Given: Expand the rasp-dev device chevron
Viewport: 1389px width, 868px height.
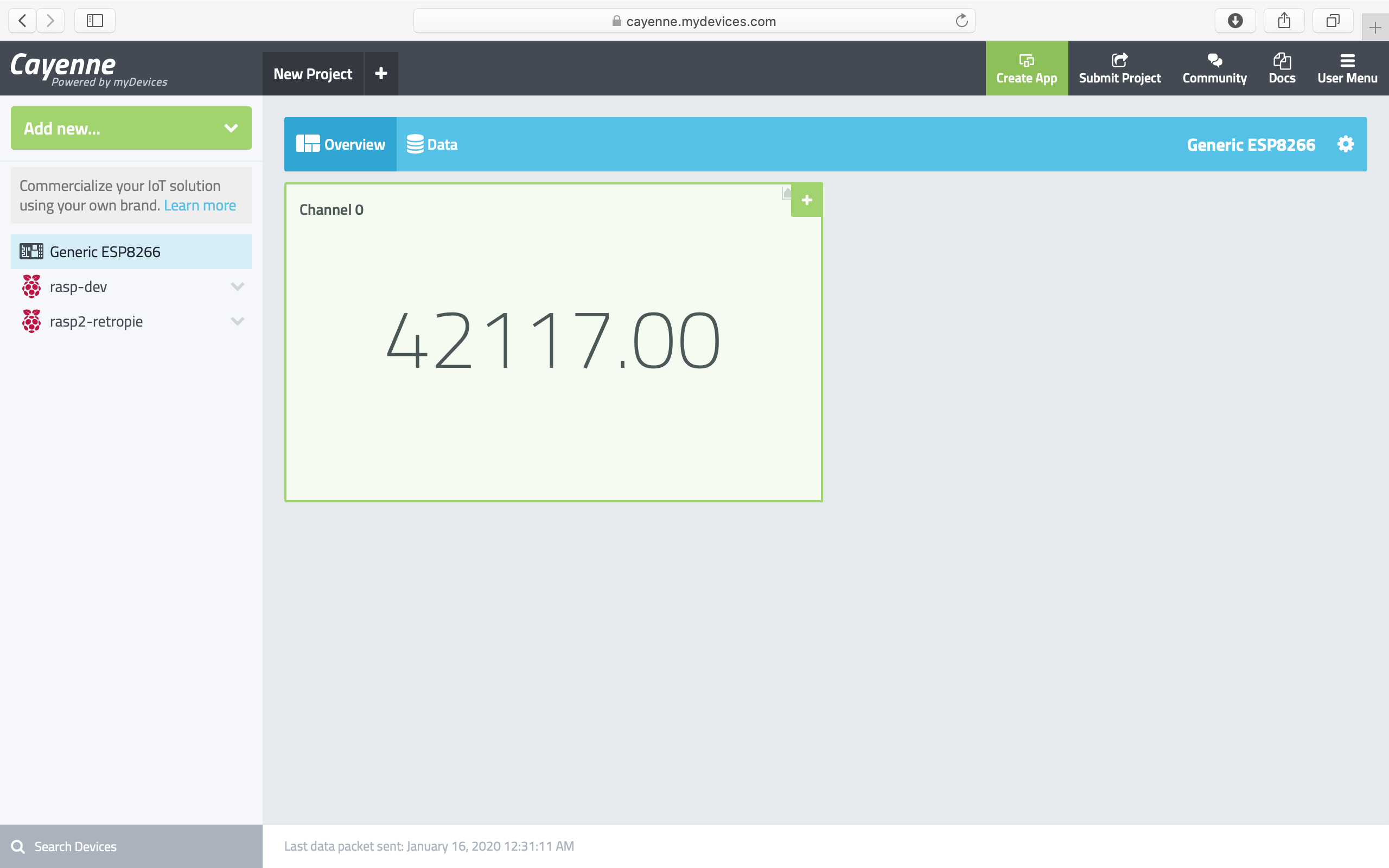Looking at the screenshot, I should click(x=237, y=286).
